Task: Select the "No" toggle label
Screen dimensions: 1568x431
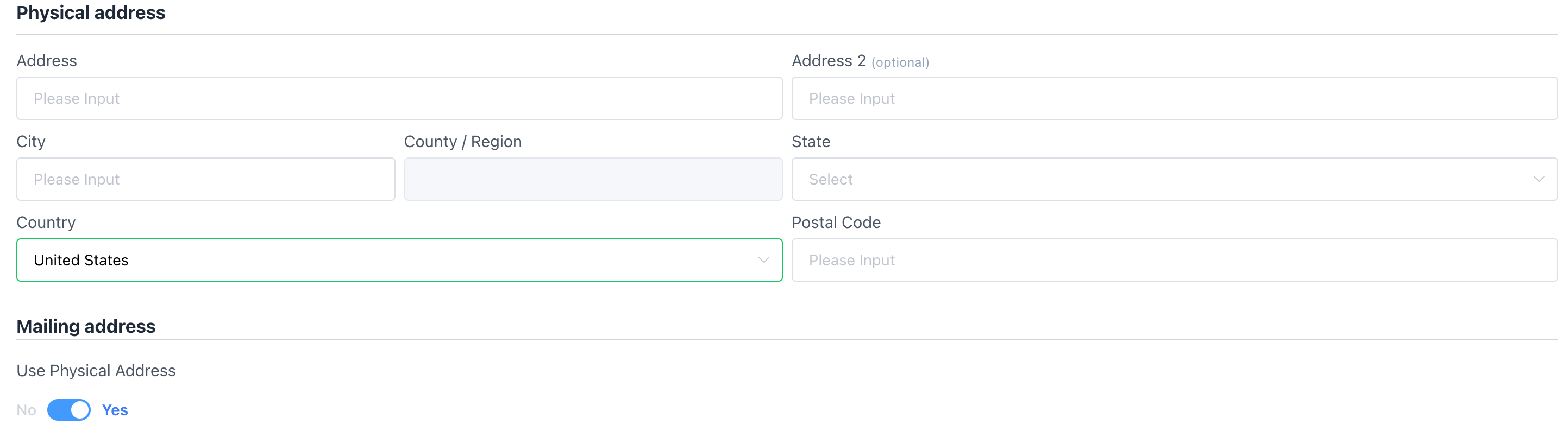Action: [26, 410]
